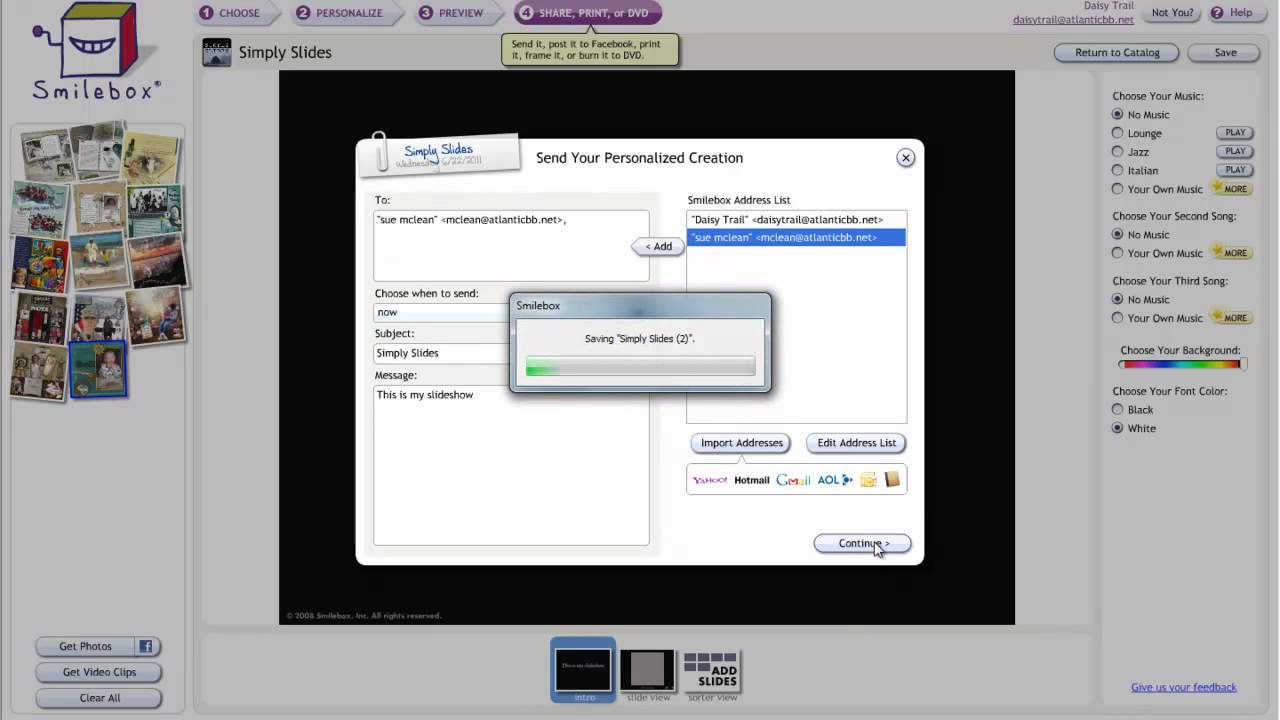
Task: Switch to slide view
Action: (x=648, y=673)
